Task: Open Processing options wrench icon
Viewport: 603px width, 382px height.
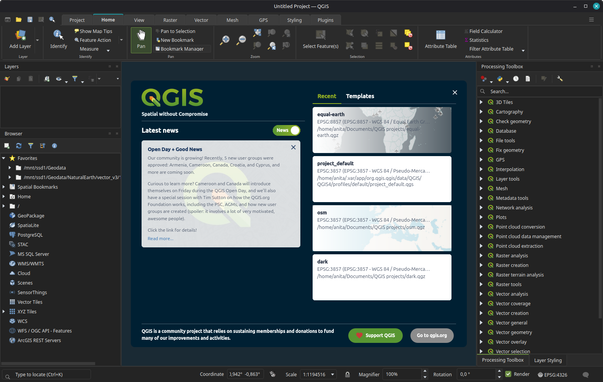Action: click(x=560, y=78)
